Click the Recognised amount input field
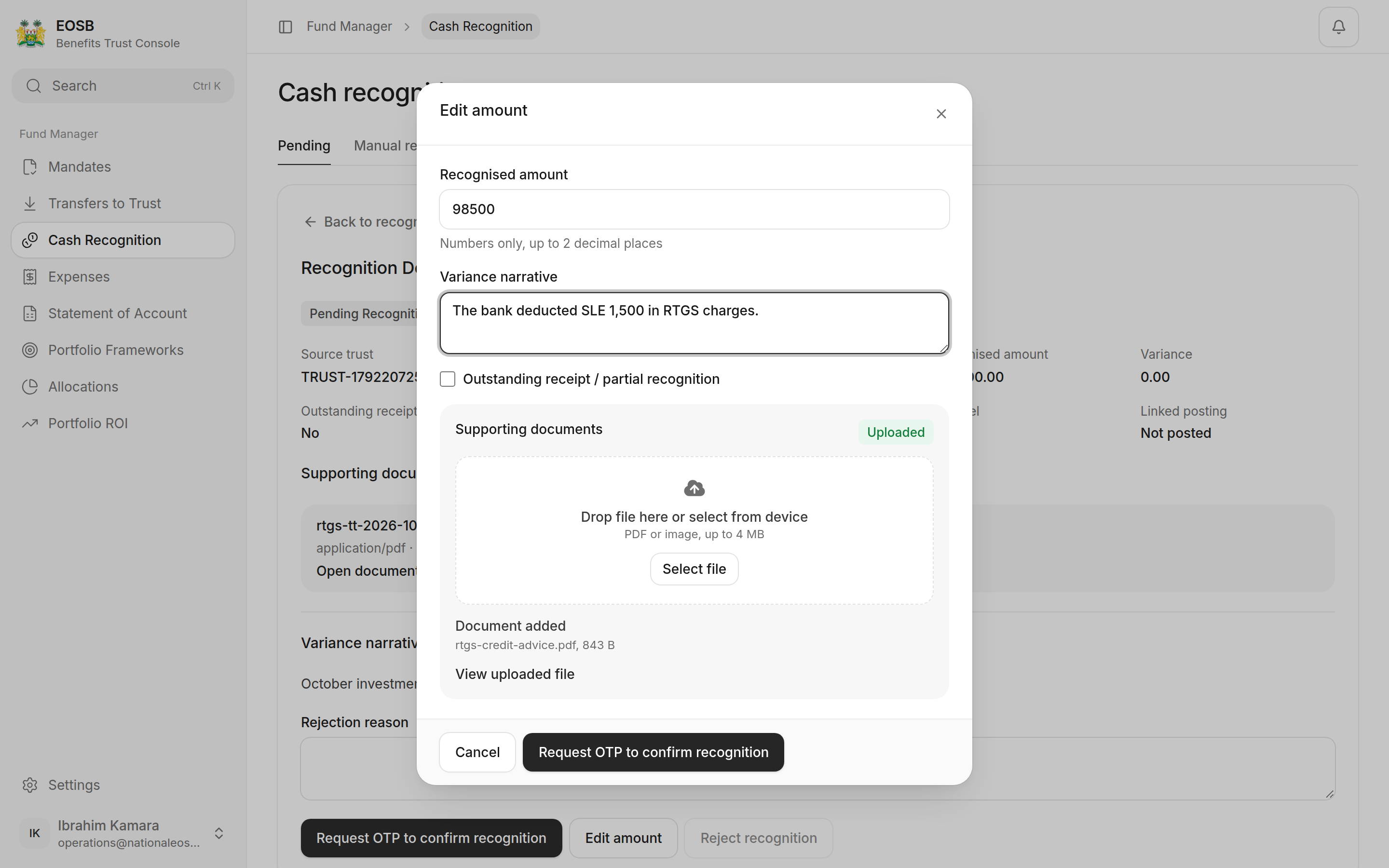This screenshot has height=868, width=1389. pos(694,210)
